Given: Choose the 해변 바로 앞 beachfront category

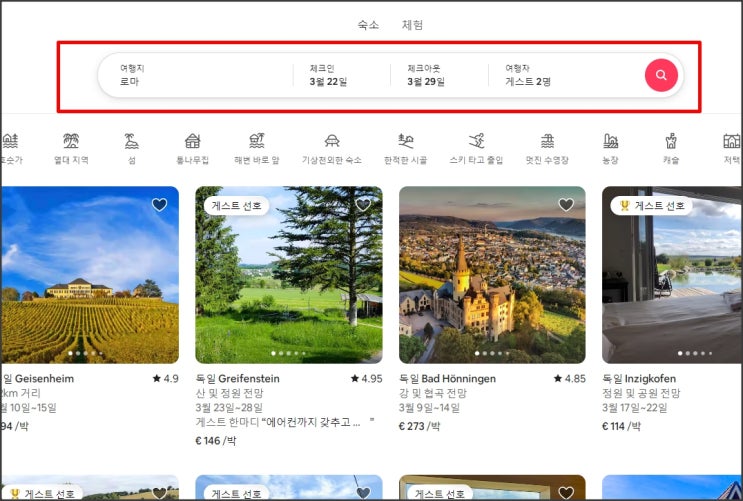Looking at the screenshot, I should click(x=257, y=148).
